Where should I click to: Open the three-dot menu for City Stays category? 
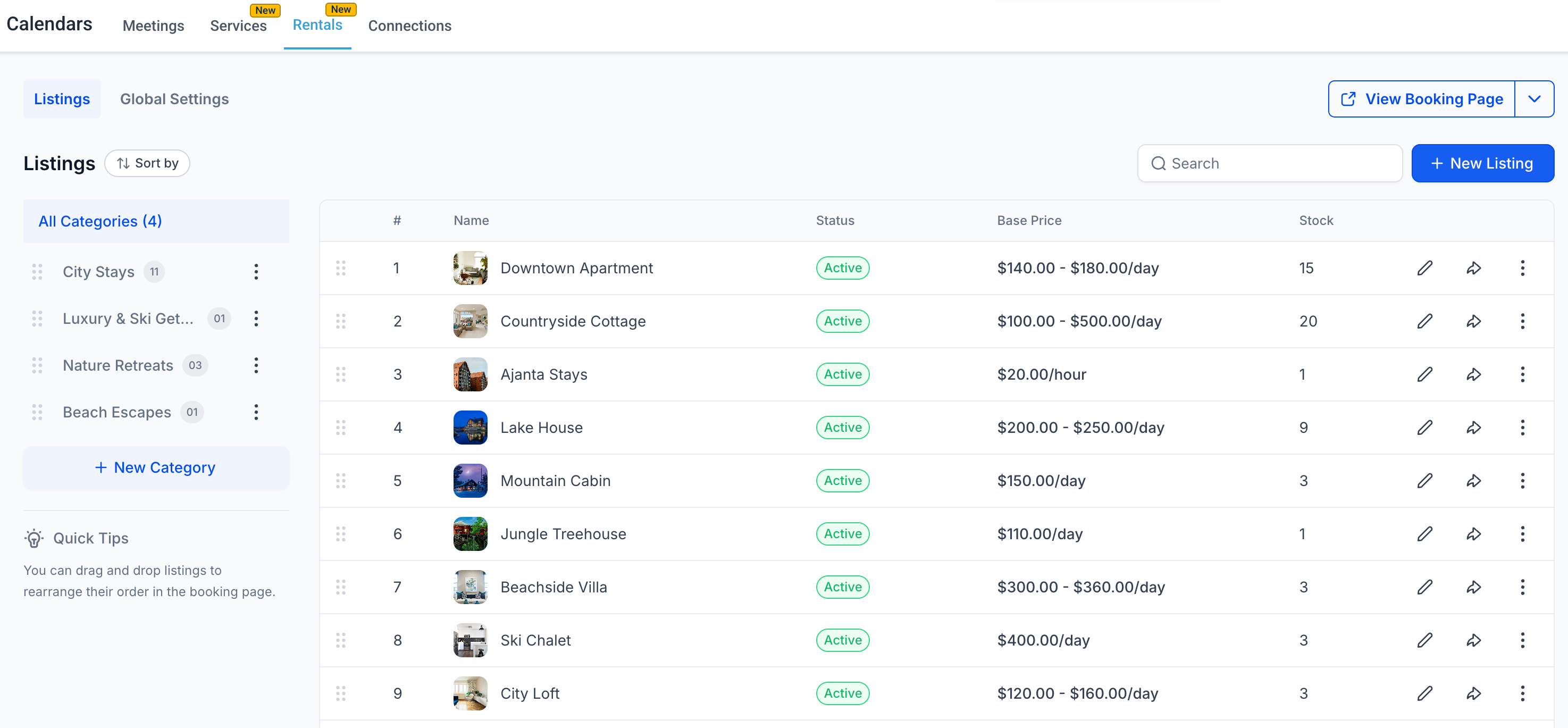click(256, 272)
